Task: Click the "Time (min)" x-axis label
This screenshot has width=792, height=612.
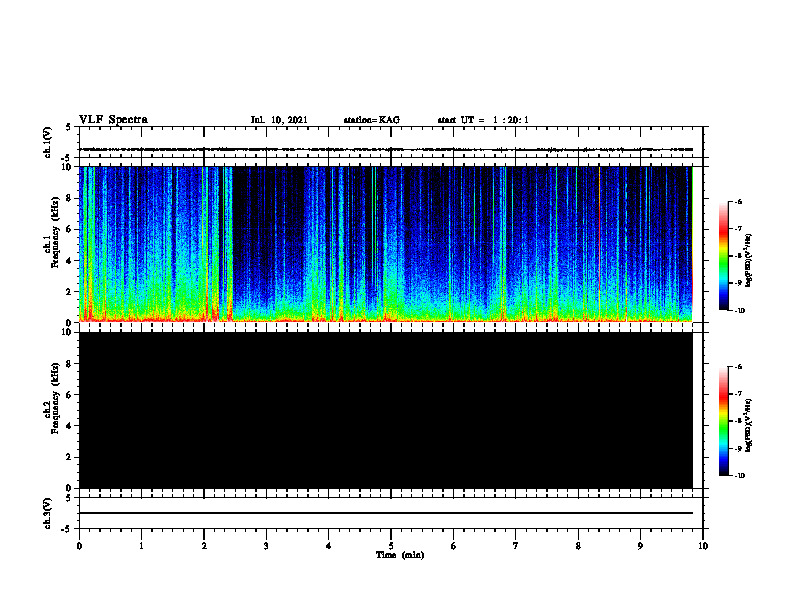Action: point(400,555)
